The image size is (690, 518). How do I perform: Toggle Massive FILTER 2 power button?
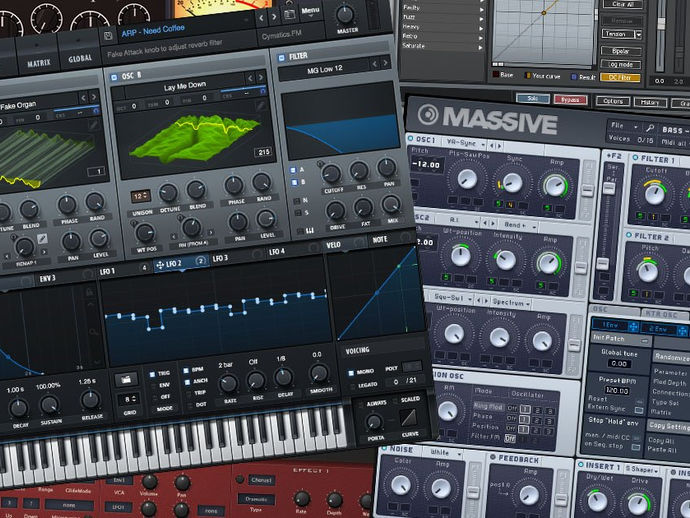coord(628,235)
